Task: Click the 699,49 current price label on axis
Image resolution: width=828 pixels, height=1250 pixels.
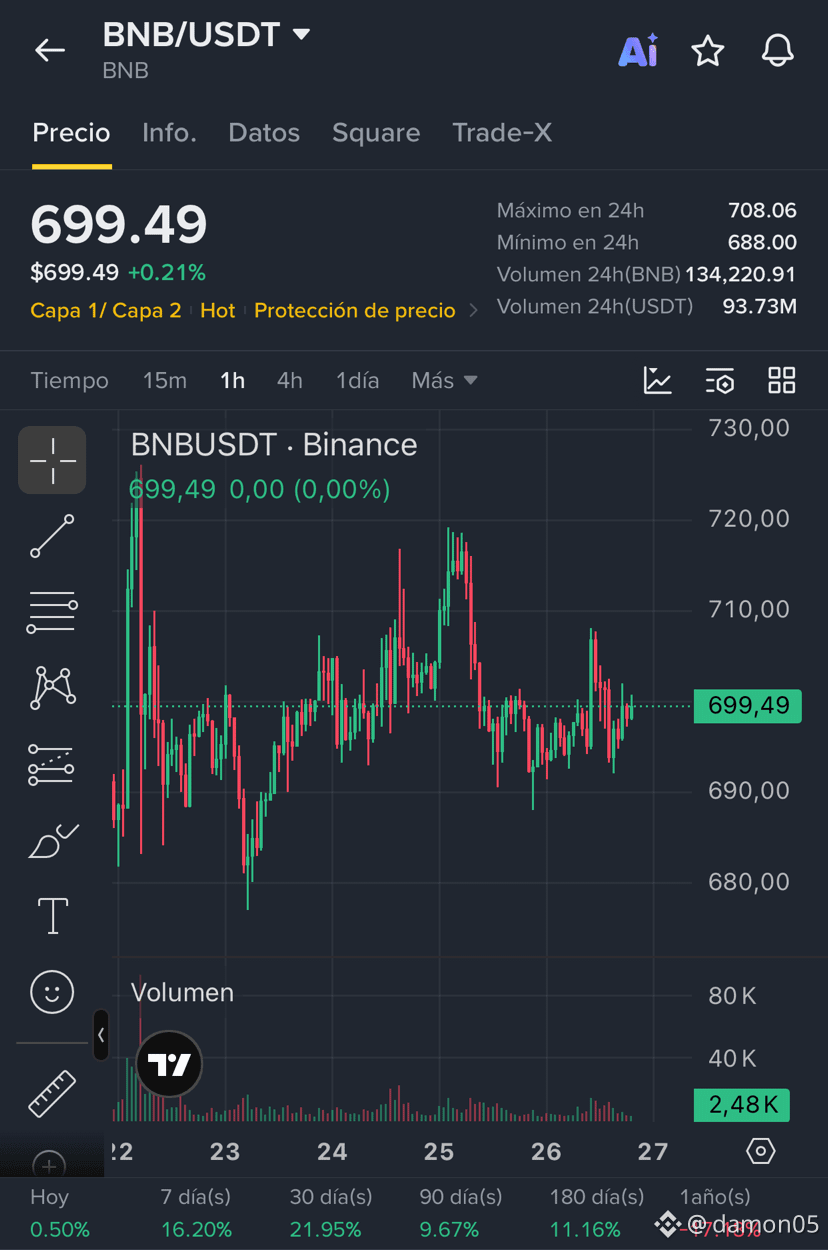Action: click(x=748, y=705)
